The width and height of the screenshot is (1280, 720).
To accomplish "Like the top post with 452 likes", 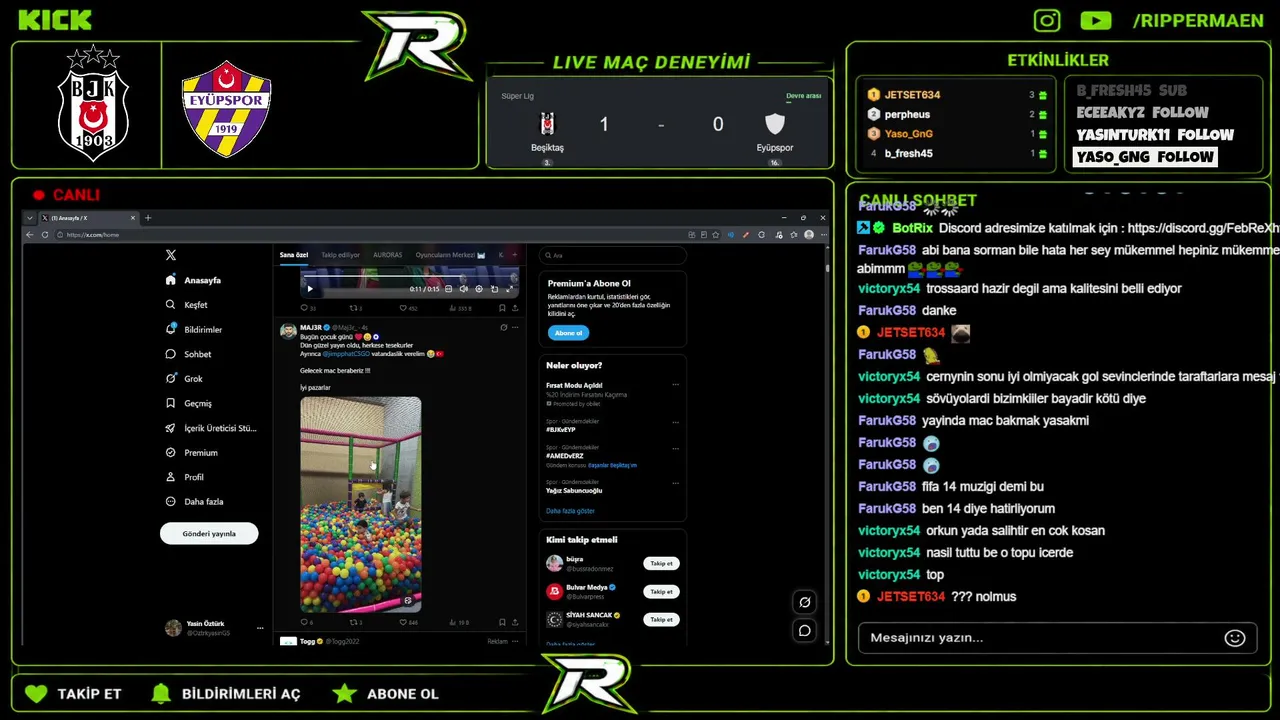I will click(408, 308).
